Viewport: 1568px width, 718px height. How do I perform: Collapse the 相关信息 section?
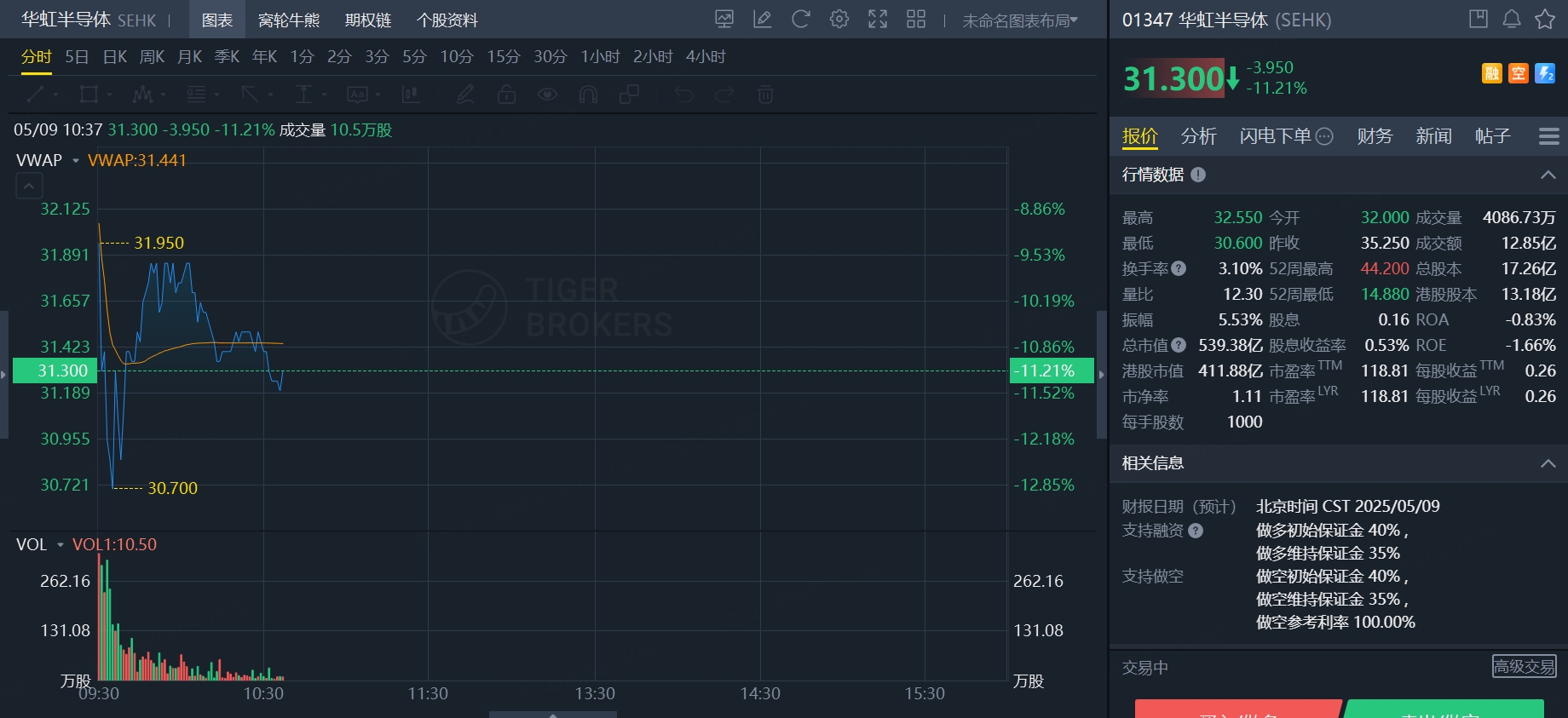pyautogui.click(x=1548, y=463)
